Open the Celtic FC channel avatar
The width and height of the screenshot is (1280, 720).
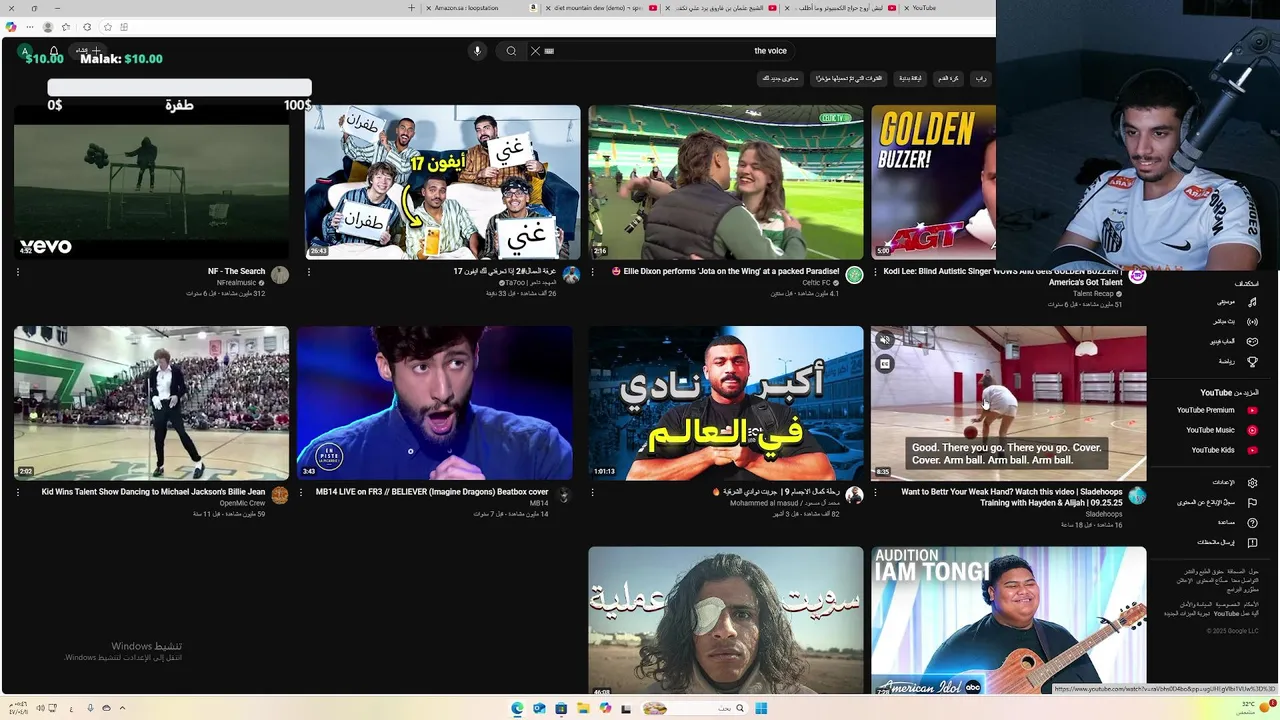tap(854, 275)
